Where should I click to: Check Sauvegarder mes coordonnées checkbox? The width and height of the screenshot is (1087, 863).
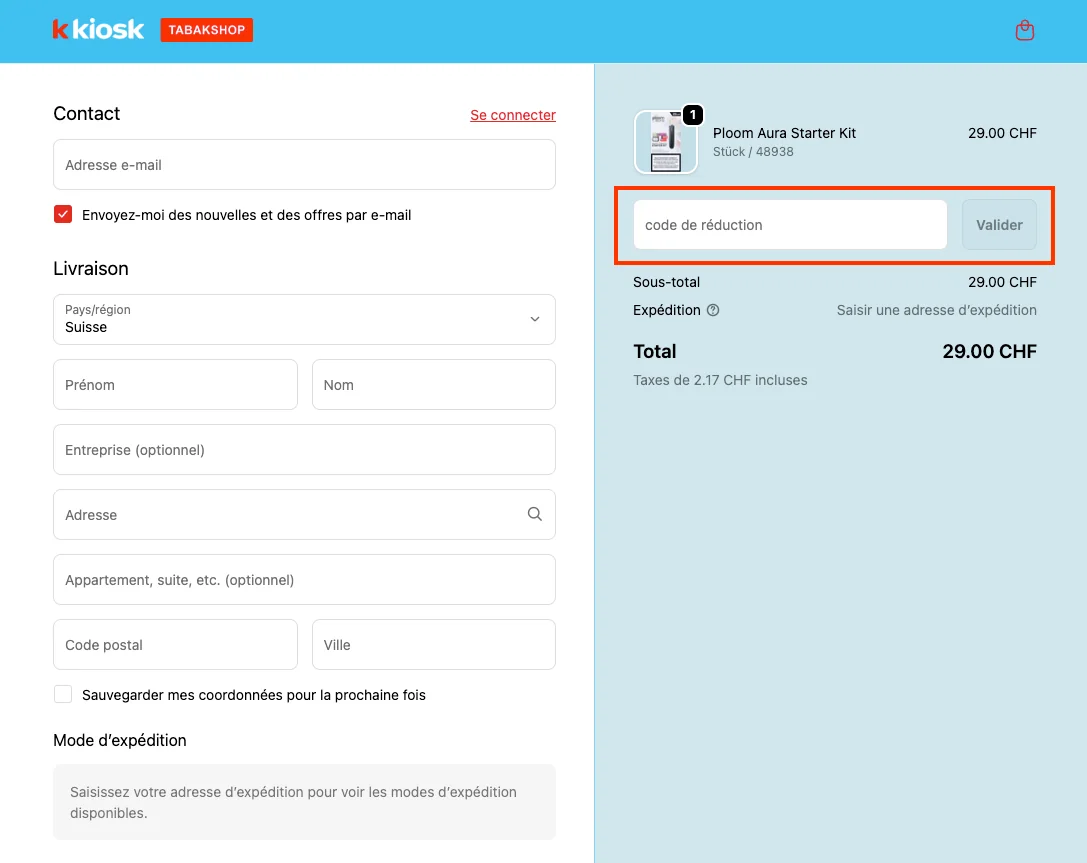coord(63,694)
